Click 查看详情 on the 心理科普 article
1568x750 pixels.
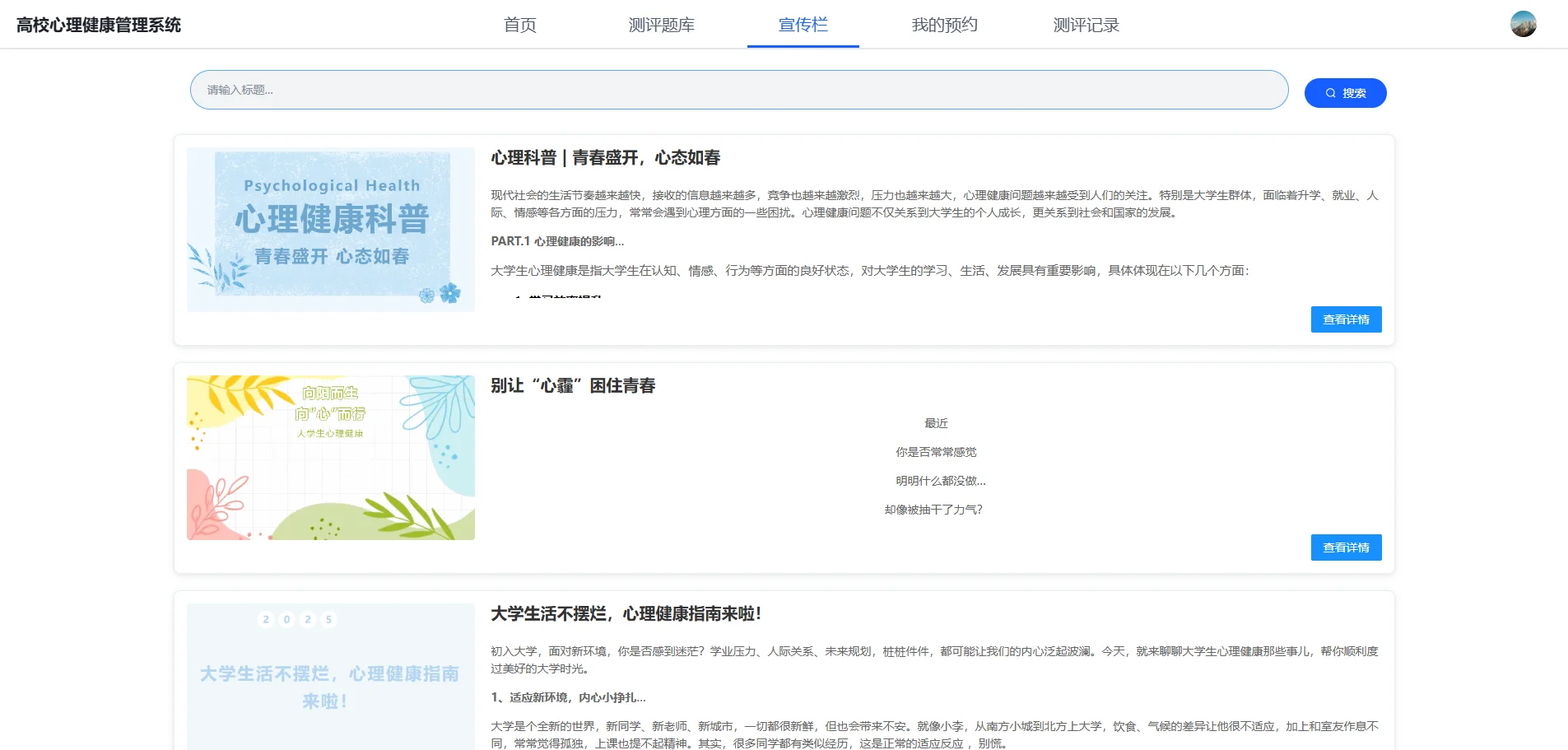(x=1346, y=319)
